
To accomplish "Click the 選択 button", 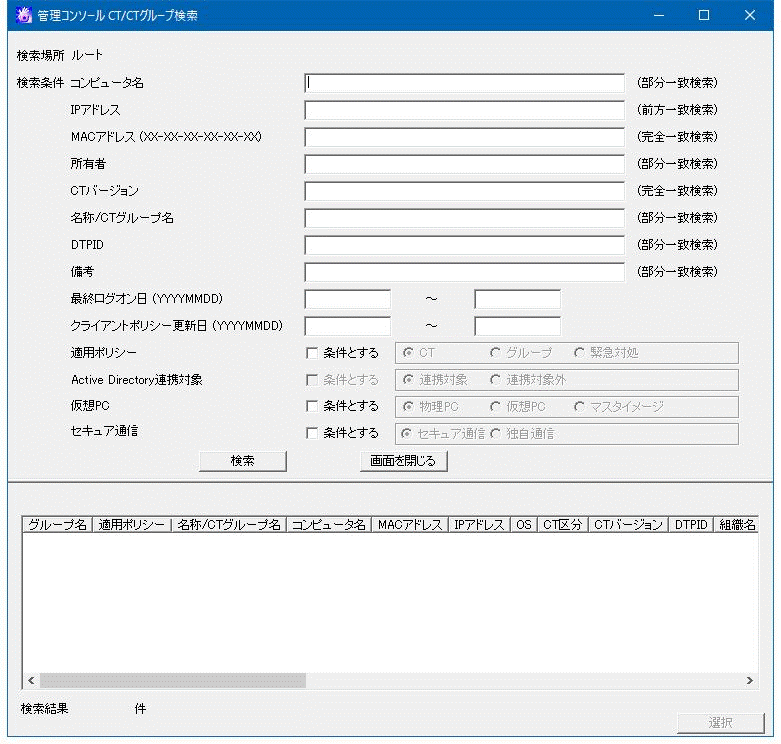I will [x=720, y=723].
